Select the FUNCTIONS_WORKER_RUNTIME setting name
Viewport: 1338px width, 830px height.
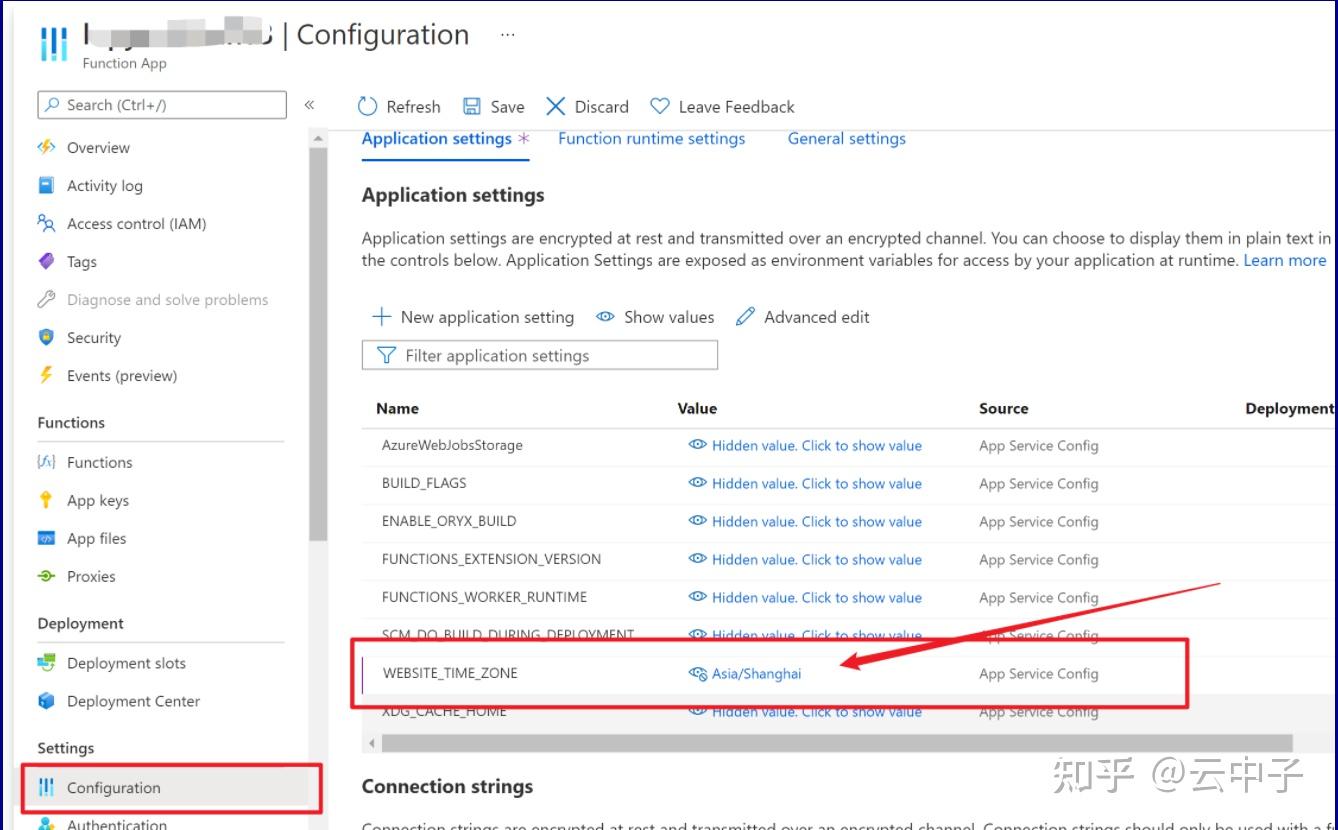(x=484, y=597)
